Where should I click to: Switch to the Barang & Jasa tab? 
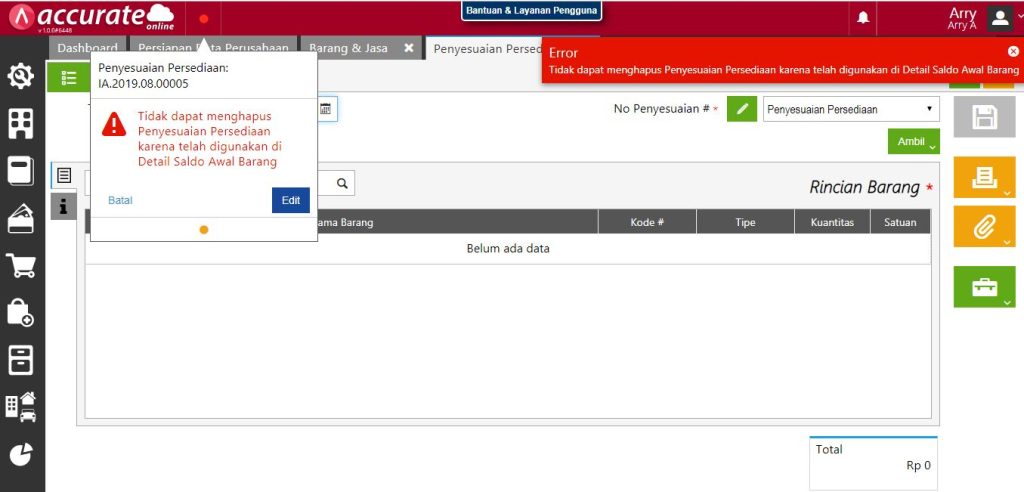pos(348,48)
